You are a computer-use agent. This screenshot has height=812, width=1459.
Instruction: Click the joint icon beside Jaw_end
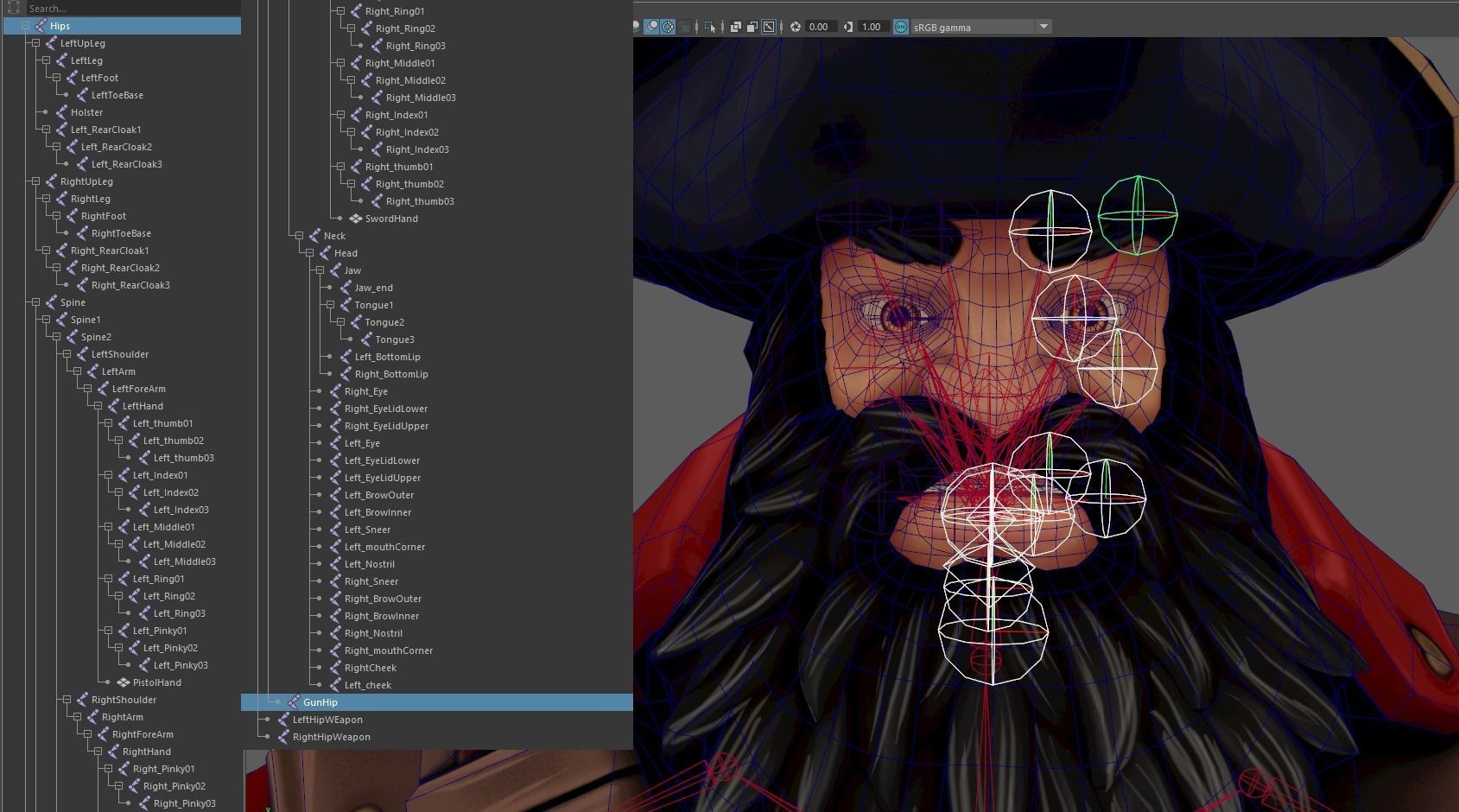(x=346, y=288)
